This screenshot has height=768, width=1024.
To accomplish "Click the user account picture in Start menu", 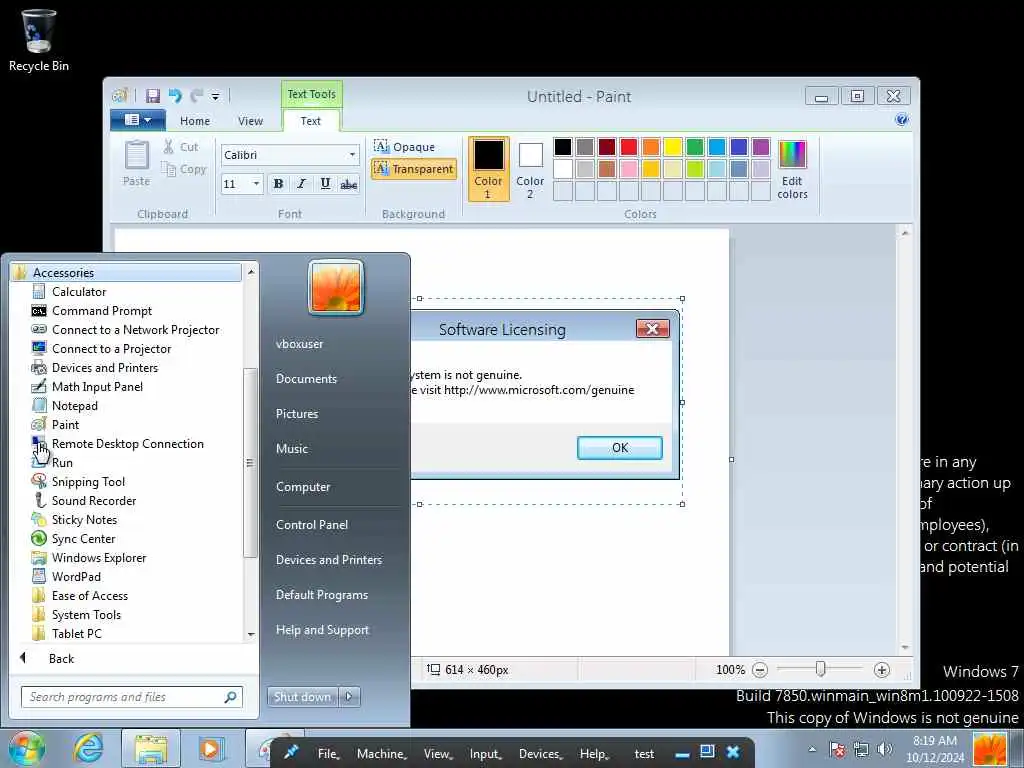I will point(336,287).
